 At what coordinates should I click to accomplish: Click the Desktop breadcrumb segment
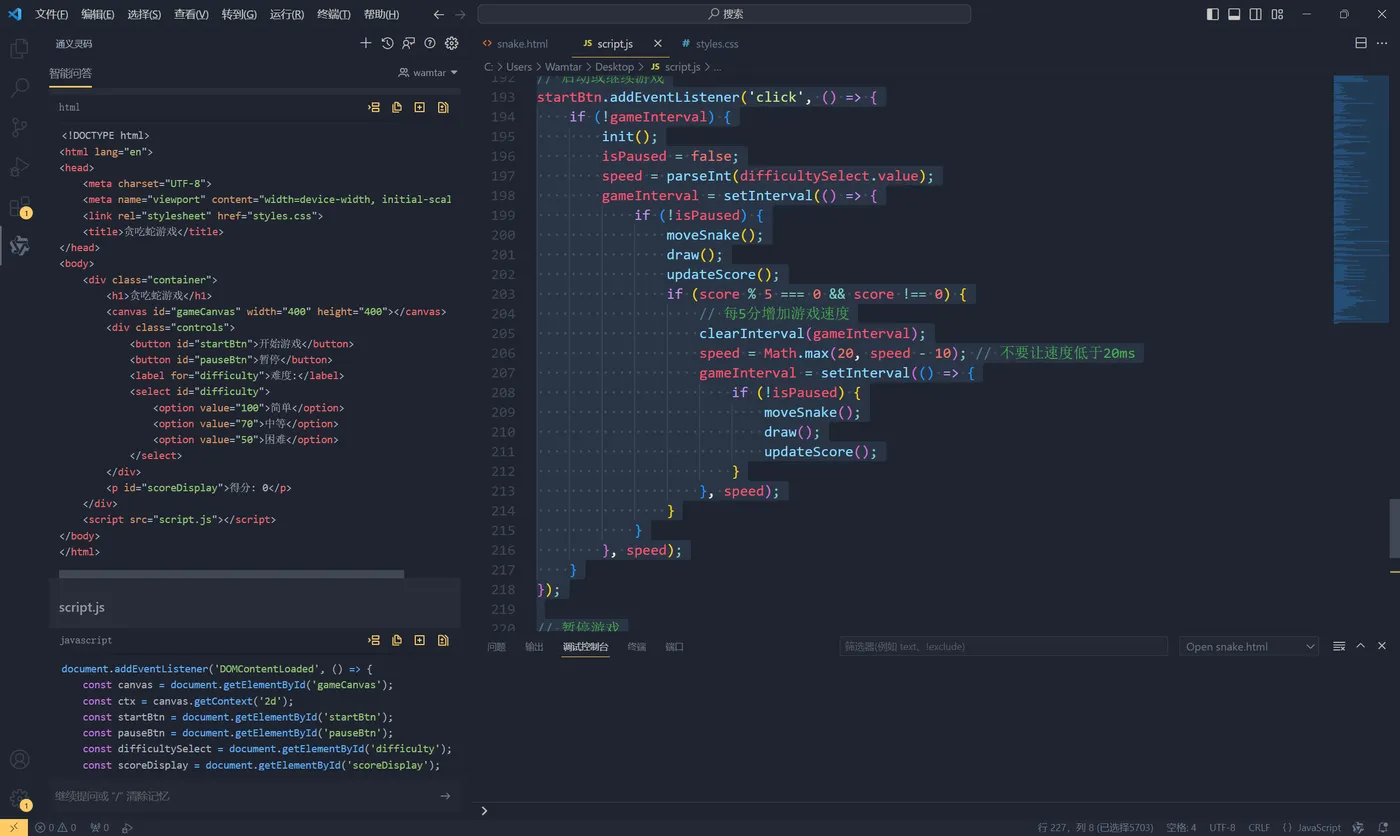pyautogui.click(x=614, y=67)
